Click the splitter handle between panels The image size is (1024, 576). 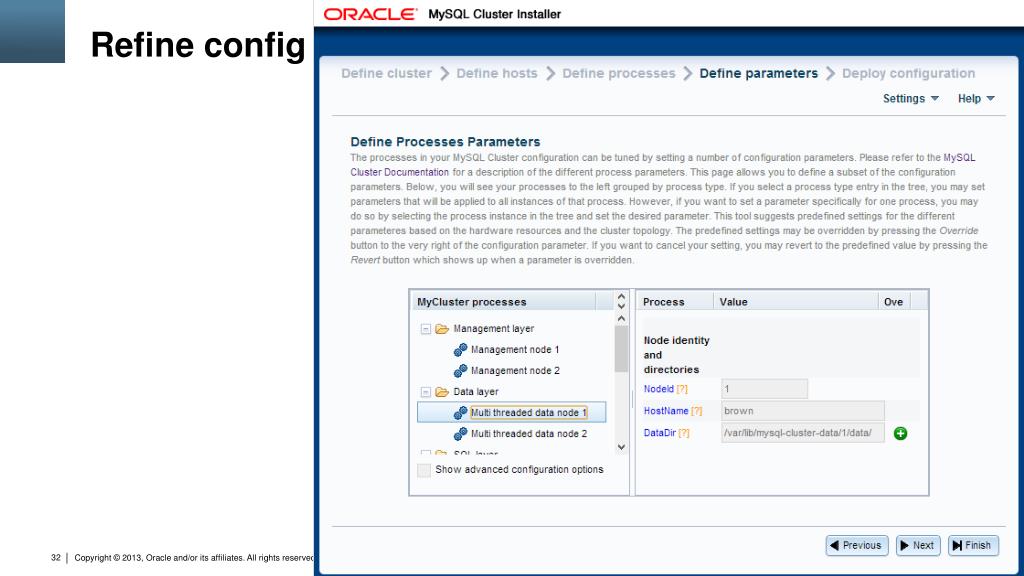point(632,398)
